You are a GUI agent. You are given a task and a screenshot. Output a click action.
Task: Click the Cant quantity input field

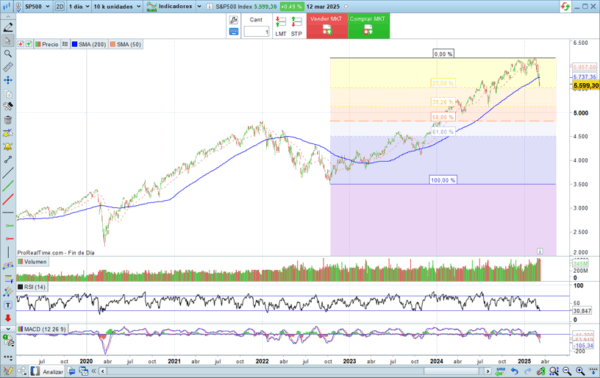pyautogui.click(x=256, y=32)
